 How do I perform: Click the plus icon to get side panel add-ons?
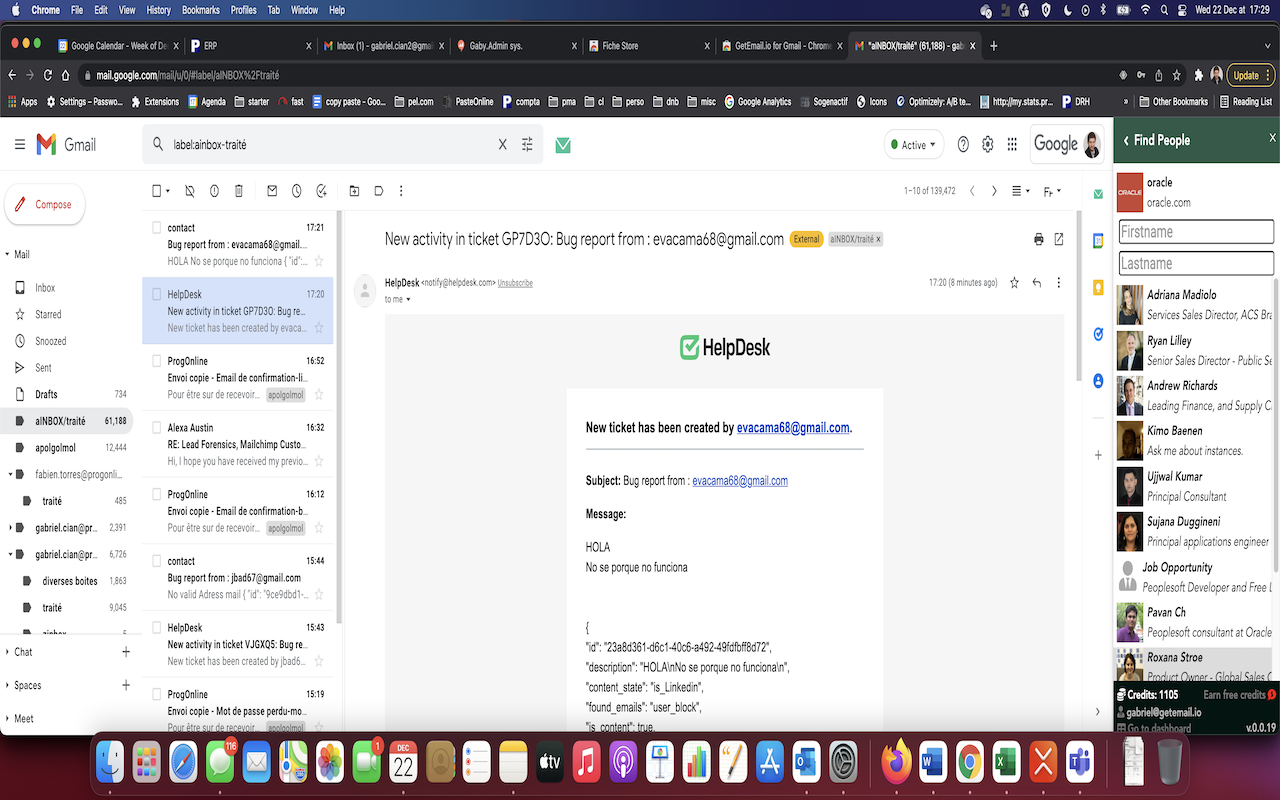(1098, 455)
